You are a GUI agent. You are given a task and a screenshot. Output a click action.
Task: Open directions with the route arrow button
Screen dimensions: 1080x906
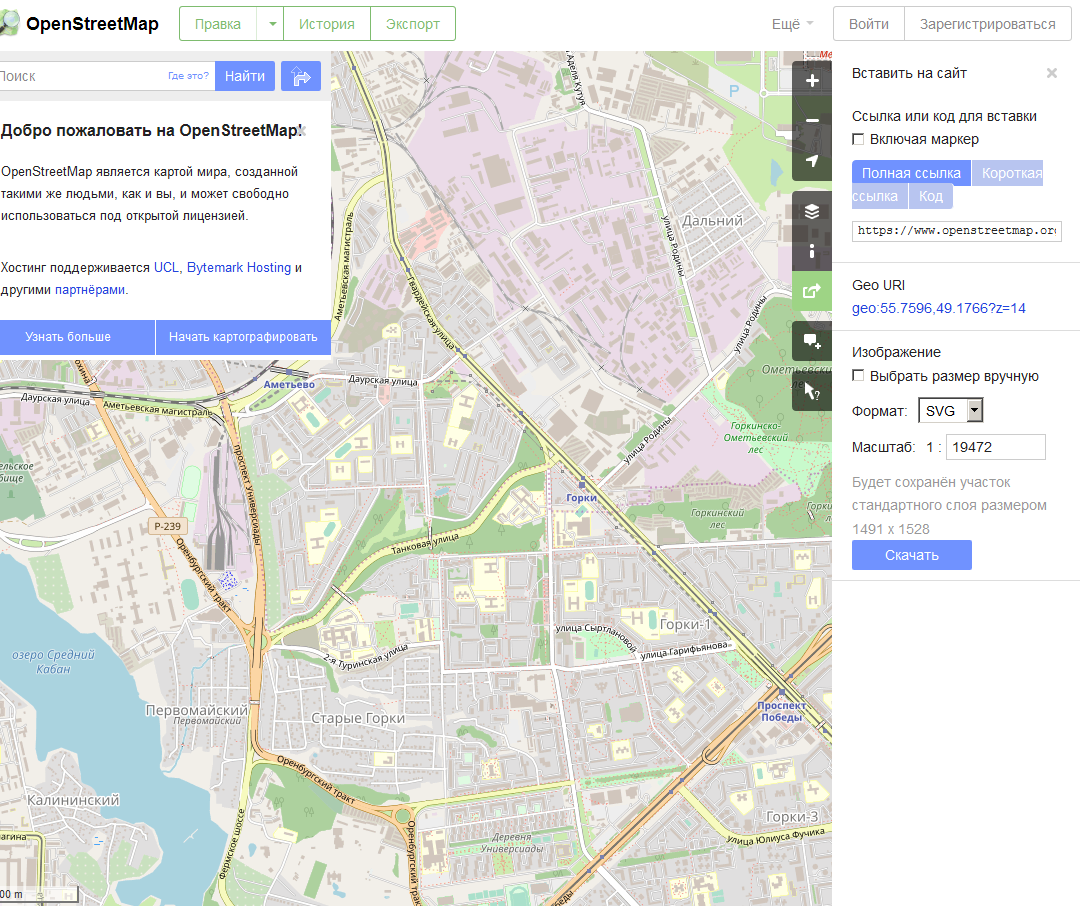[301, 76]
